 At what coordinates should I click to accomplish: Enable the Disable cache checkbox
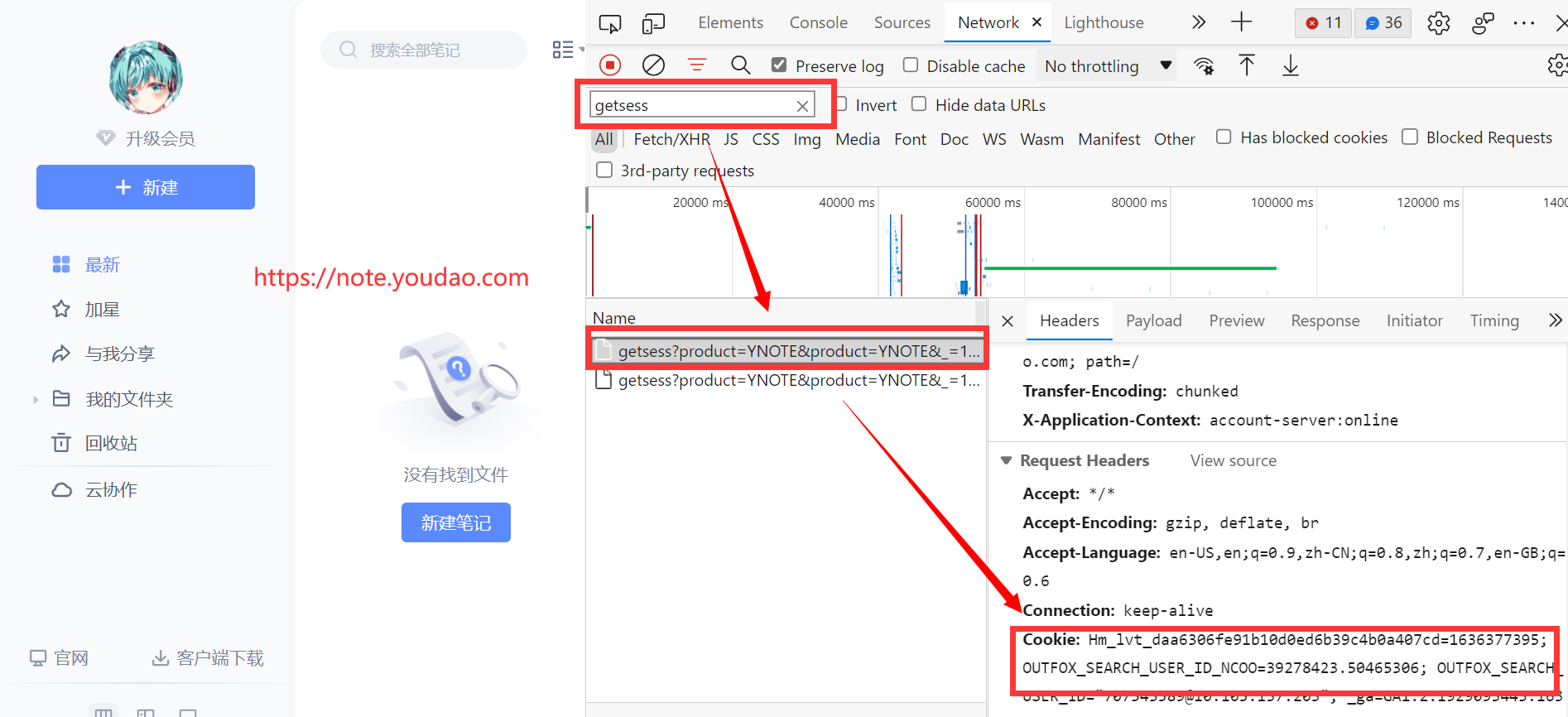(911, 65)
